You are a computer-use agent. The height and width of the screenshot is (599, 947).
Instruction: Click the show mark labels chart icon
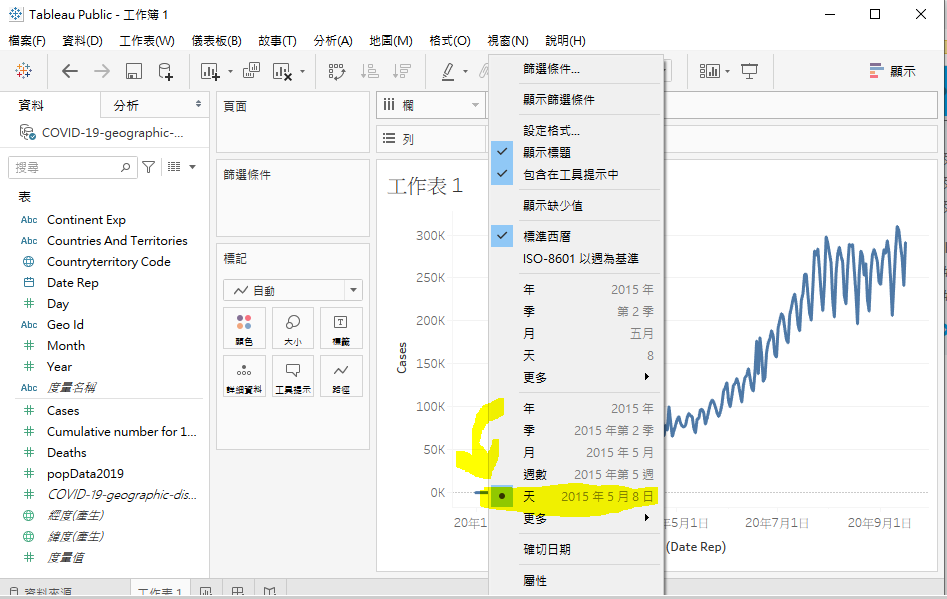click(x=710, y=71)
